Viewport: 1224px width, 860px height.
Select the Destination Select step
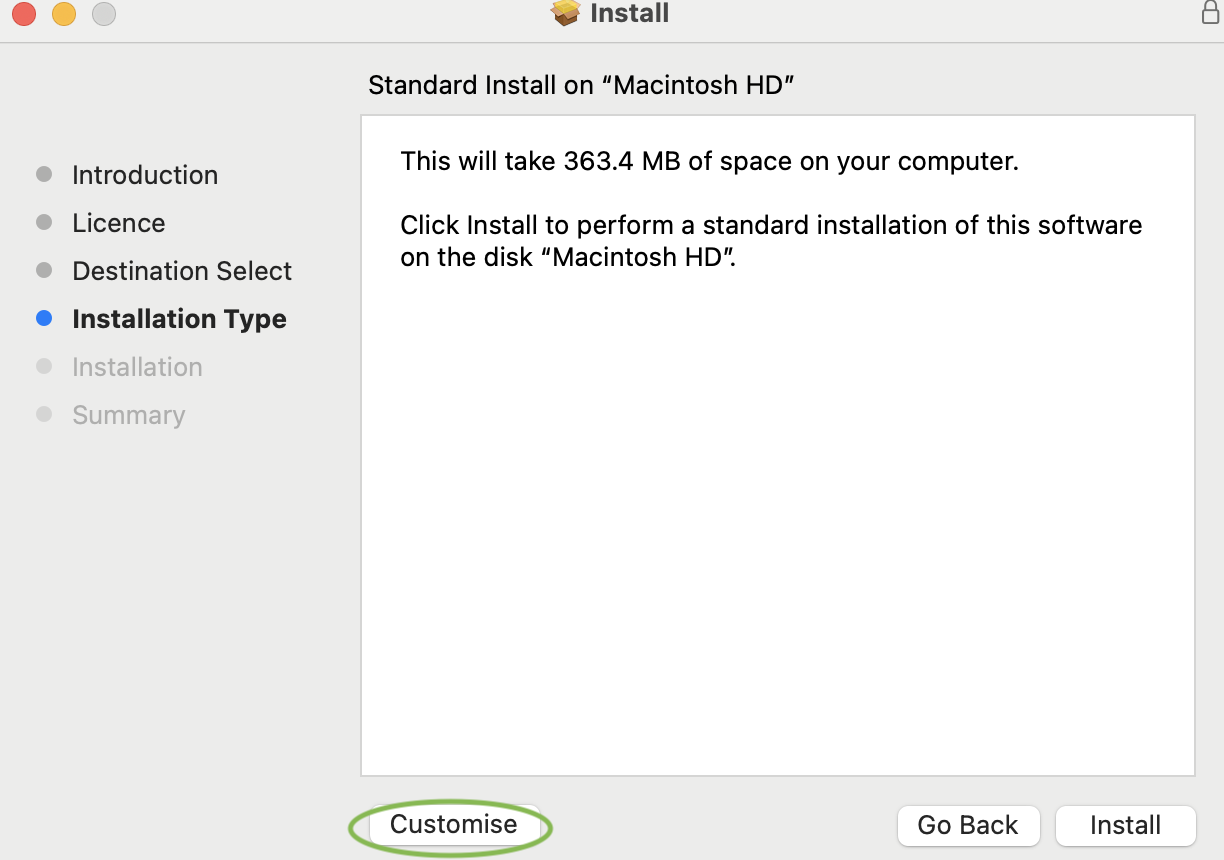click(x=182, y=271)
